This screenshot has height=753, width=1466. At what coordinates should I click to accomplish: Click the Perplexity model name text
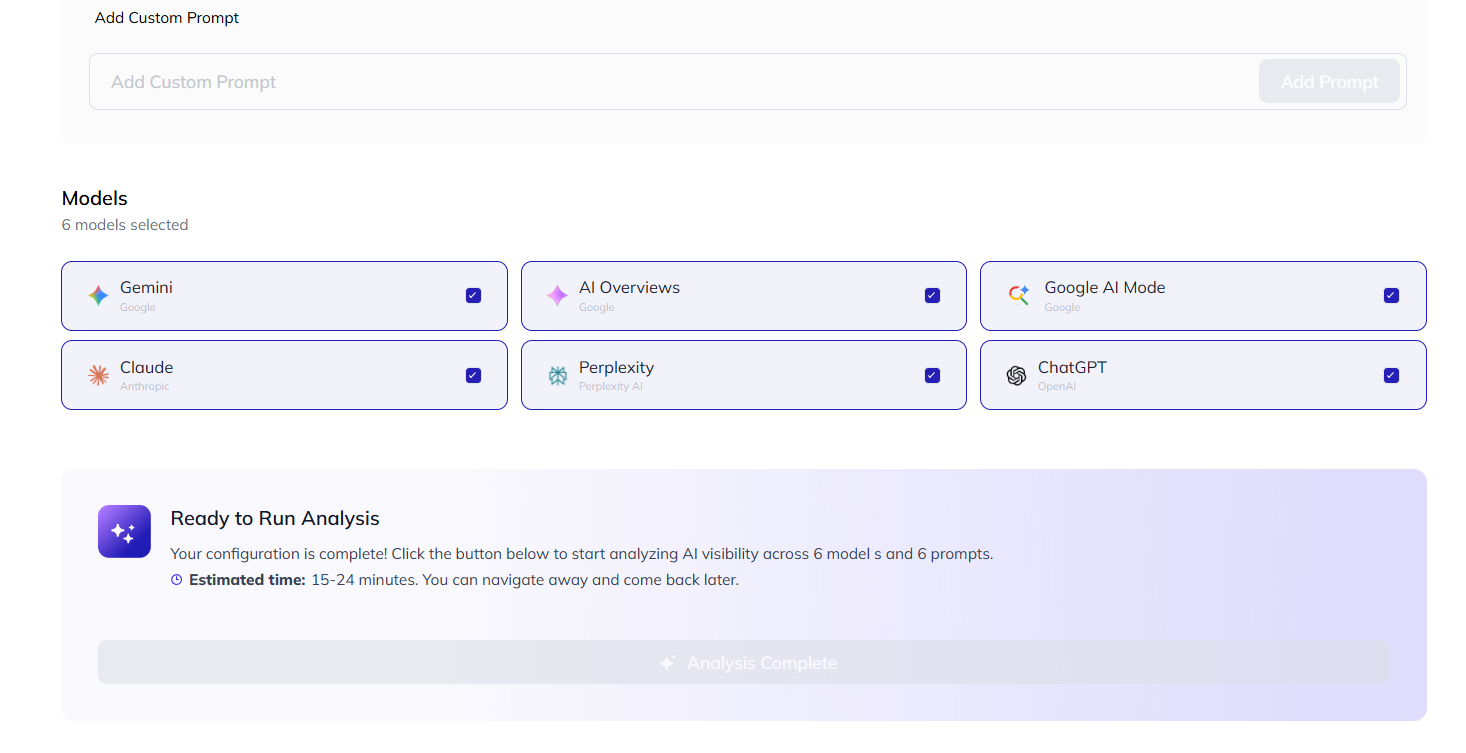616,367
